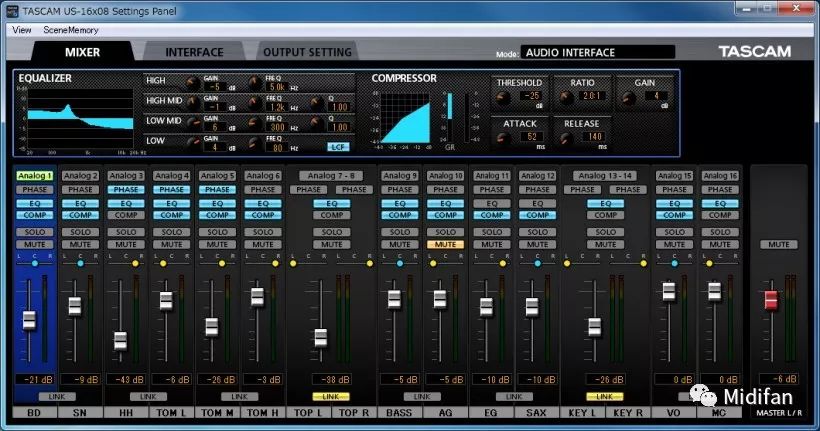
Task: Click the compressor GAIN knob
Action: click(x=628, y=98)
